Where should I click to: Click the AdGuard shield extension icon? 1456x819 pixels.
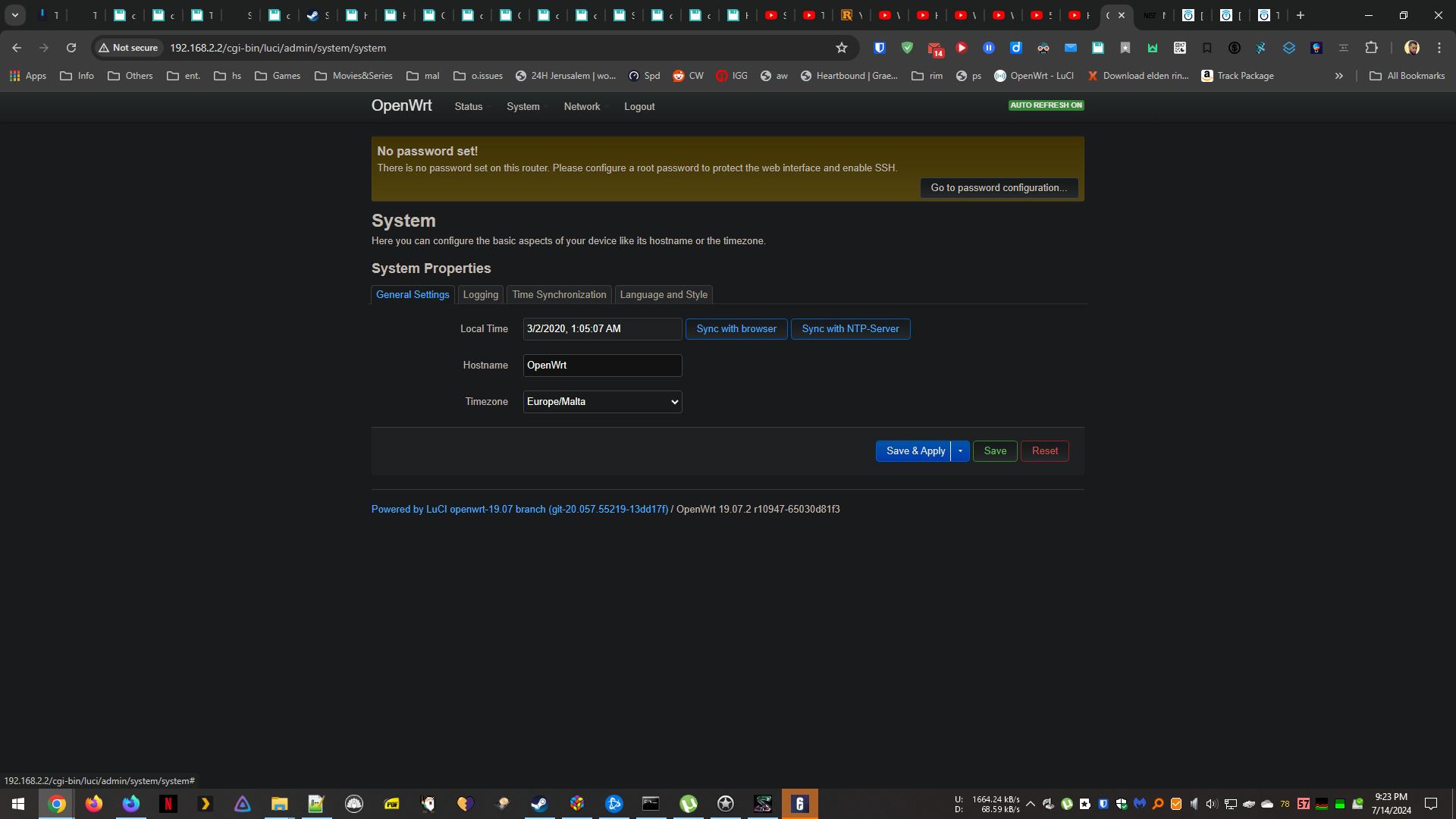(907, 48)
